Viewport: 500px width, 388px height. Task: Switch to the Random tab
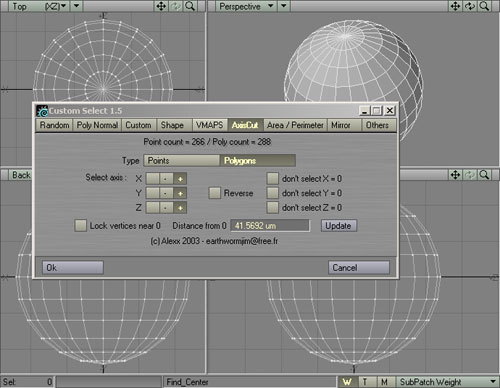point(54,125)
